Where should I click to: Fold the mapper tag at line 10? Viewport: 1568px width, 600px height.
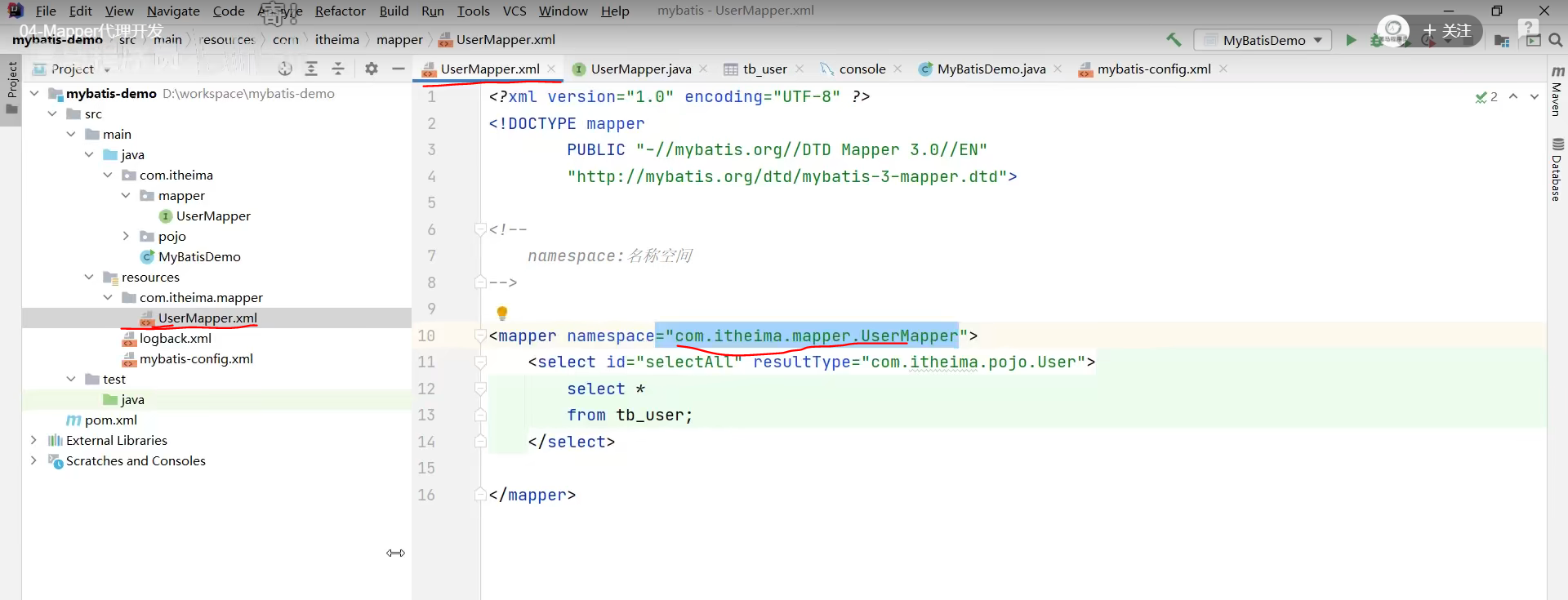[x=480, y=336]
